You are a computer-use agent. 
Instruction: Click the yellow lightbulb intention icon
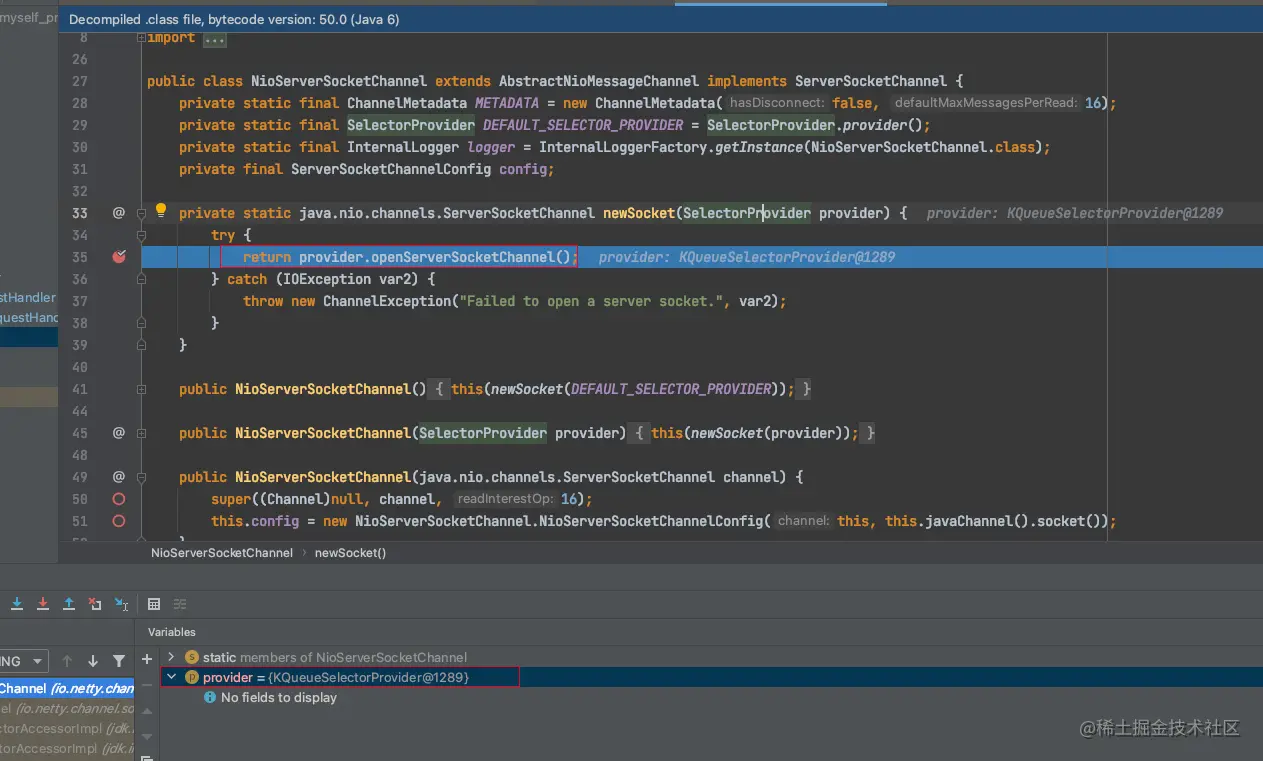pyautogui.click(x=160, y=211)
